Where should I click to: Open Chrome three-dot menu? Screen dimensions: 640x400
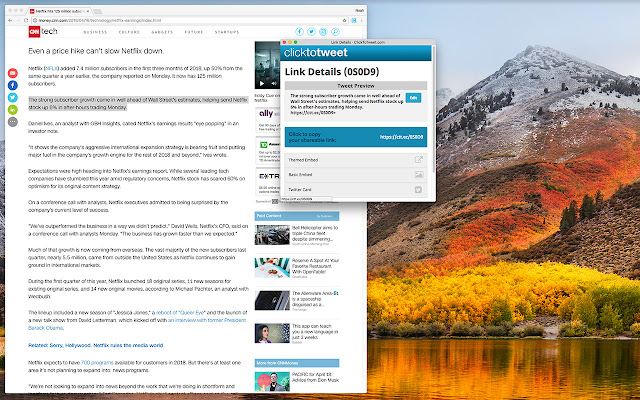[x=362, y=20]
